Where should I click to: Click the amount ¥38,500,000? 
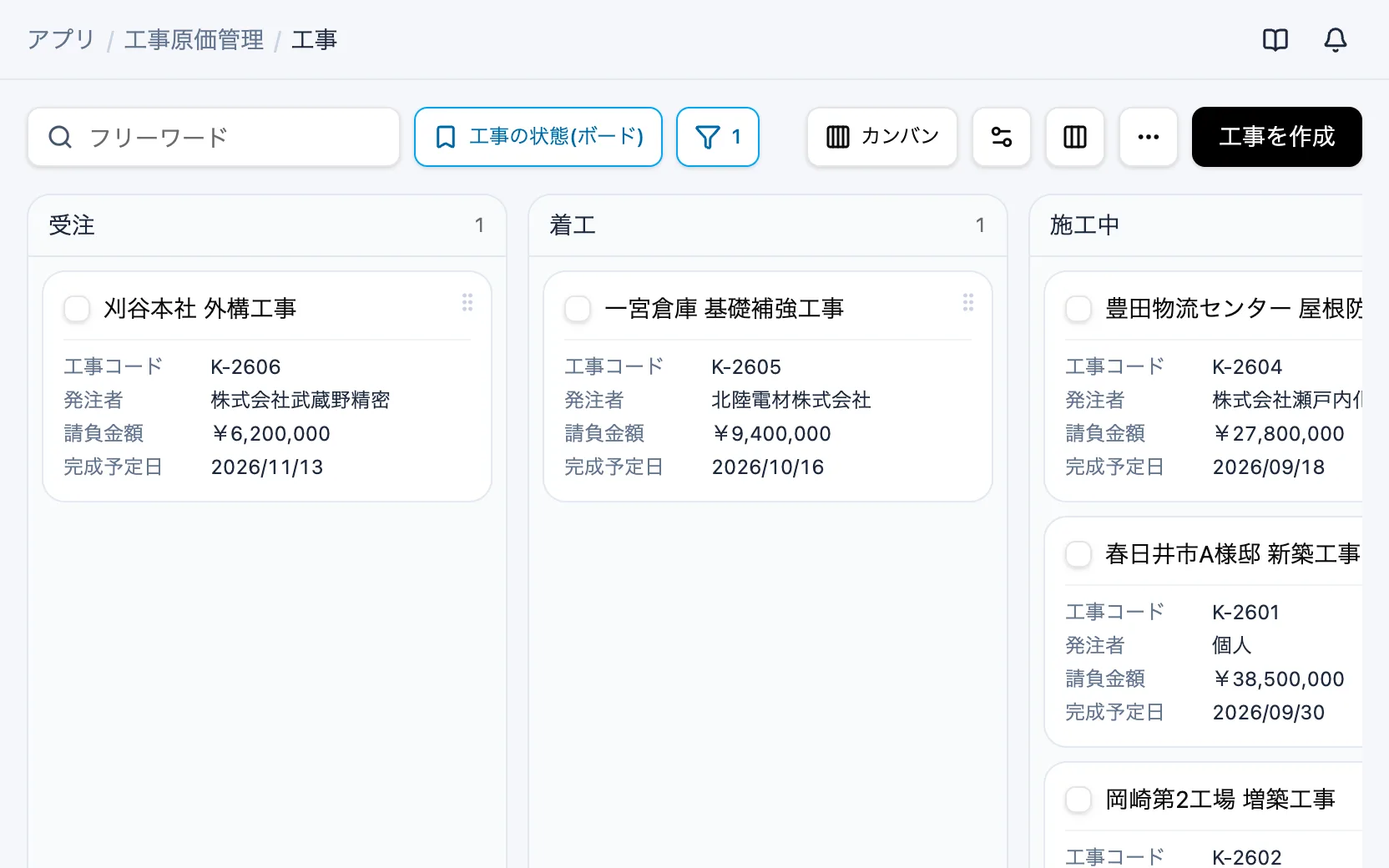[x=1278, y=679]
